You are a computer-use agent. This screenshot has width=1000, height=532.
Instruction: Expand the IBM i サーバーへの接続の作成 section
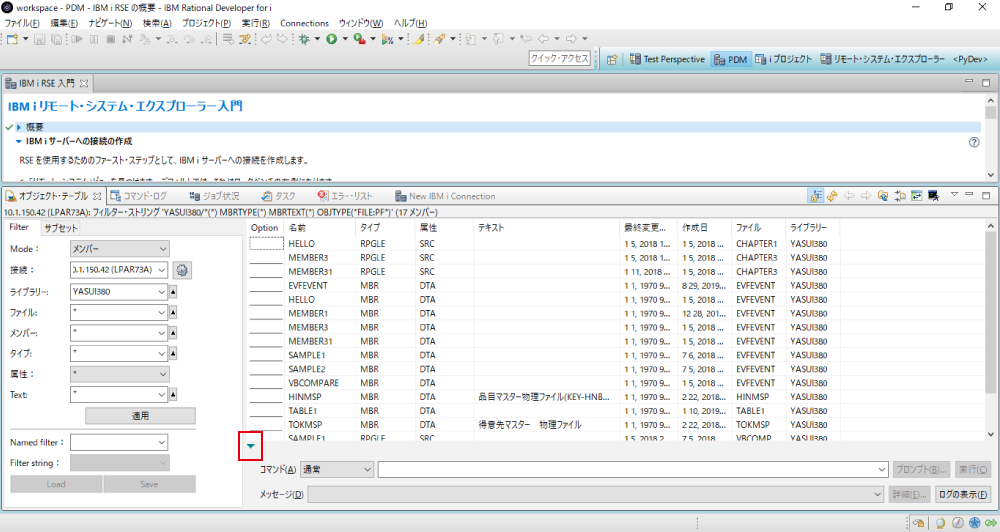click(x=18, y=142)
